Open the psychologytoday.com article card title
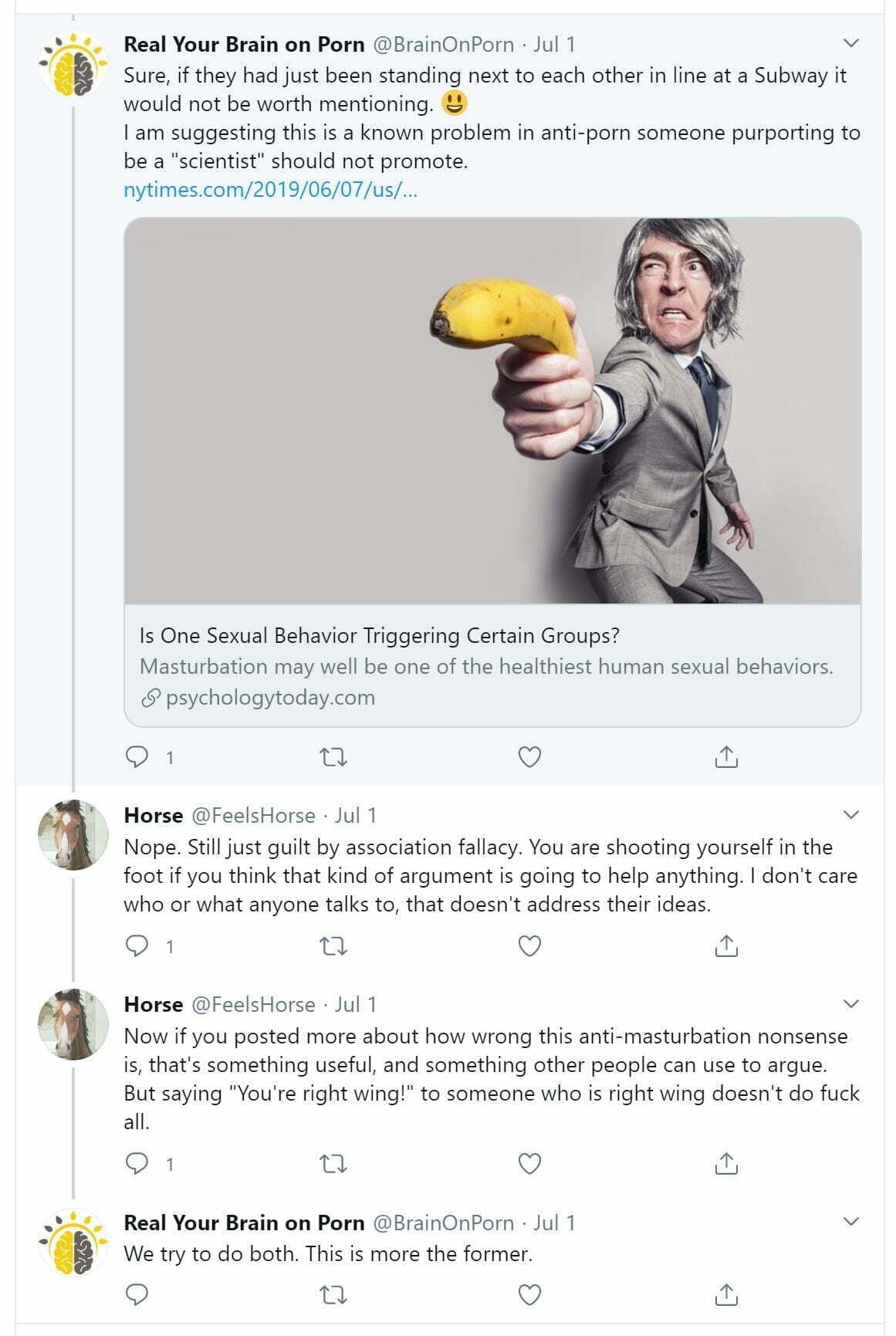 [379, 636]
